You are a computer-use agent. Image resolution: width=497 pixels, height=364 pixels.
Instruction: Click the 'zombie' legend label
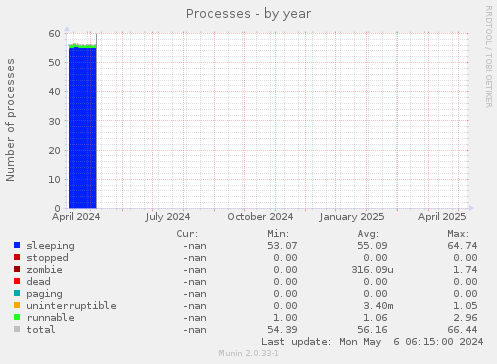44,270
